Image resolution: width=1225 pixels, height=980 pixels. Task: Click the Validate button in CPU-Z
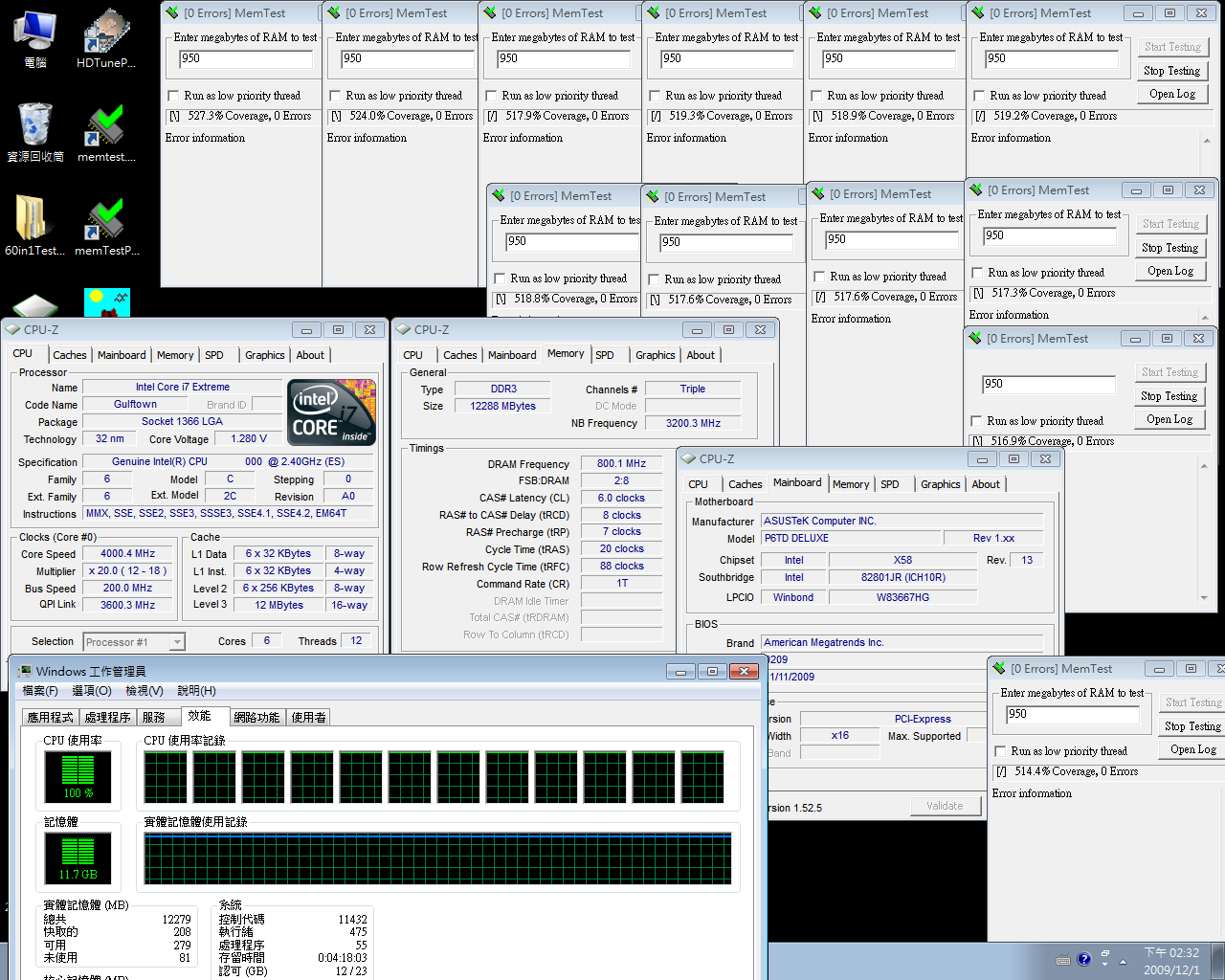(946, 806)
